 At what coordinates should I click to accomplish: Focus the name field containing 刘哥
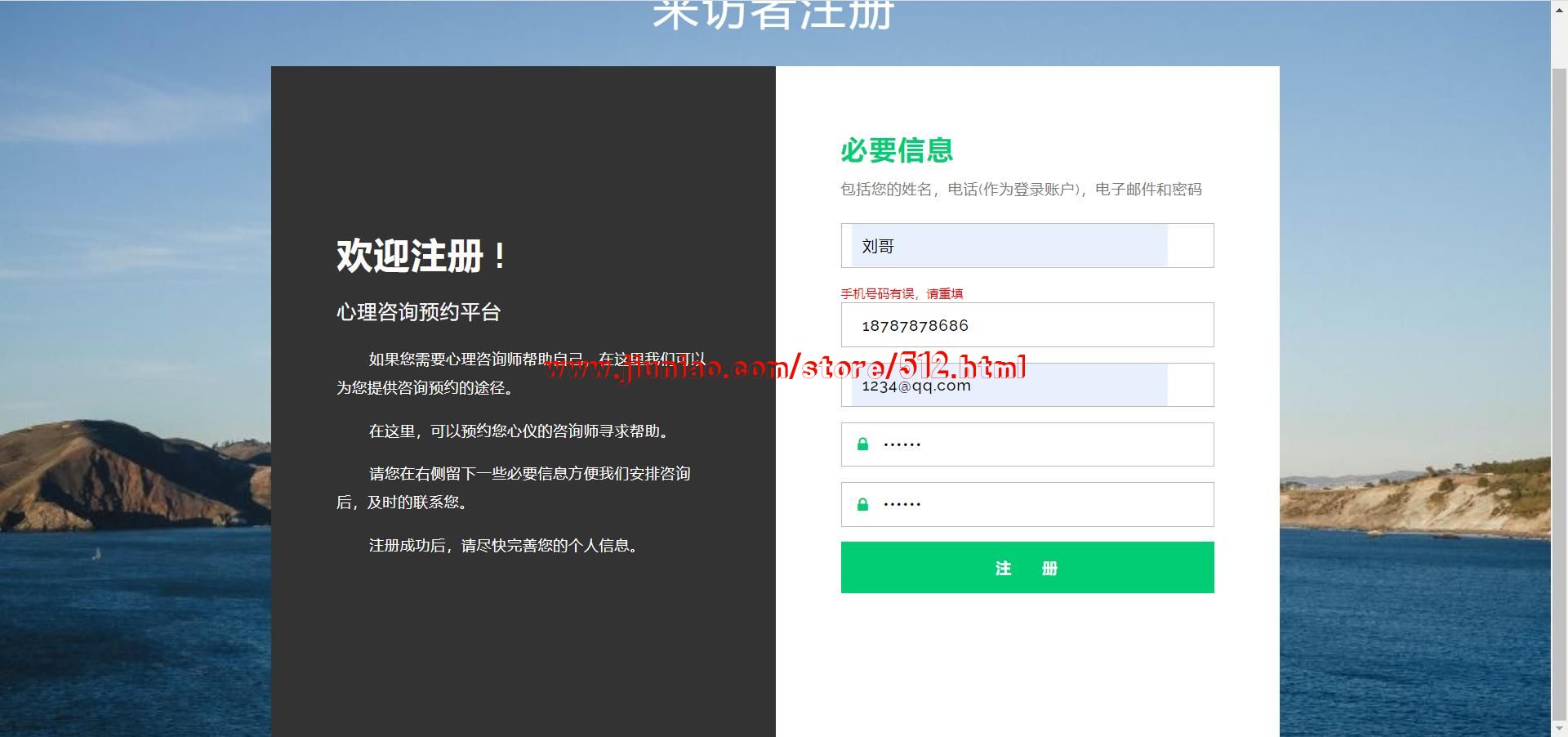pyautogui.click(x=1009, y=246)
